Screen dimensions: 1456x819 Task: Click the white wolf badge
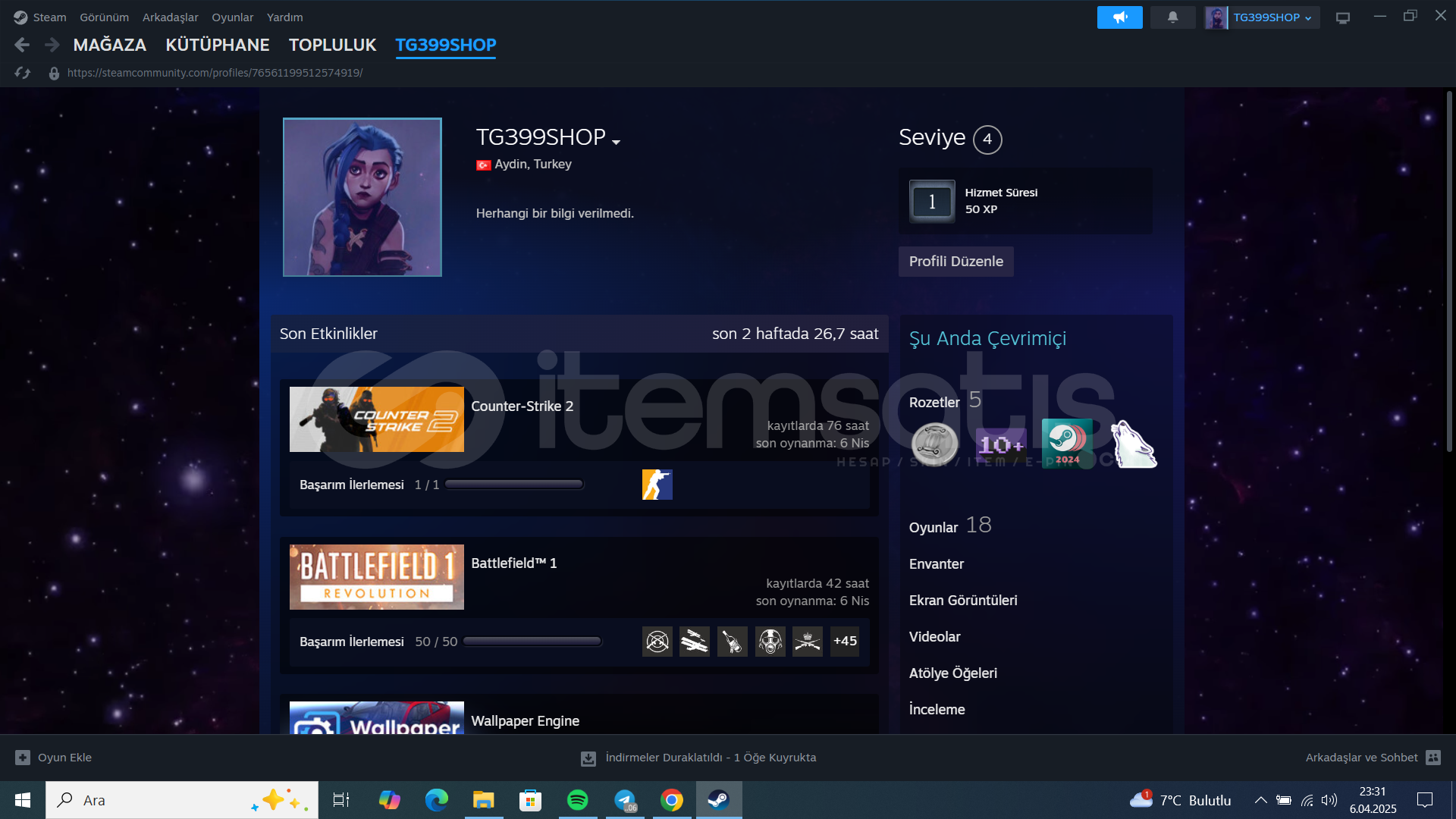tap(1134, 444)
